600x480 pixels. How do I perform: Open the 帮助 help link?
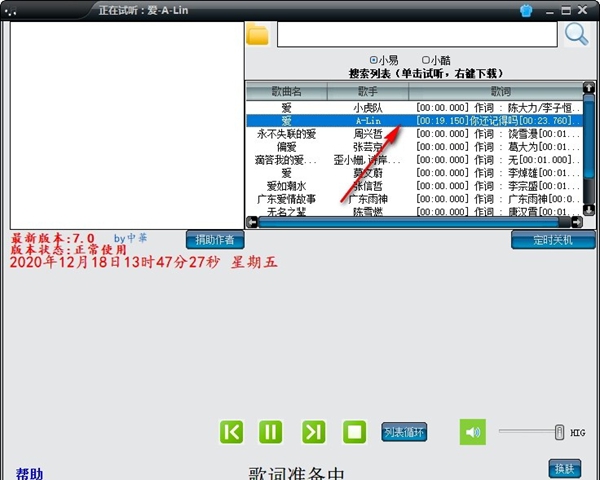coord(29,474)
